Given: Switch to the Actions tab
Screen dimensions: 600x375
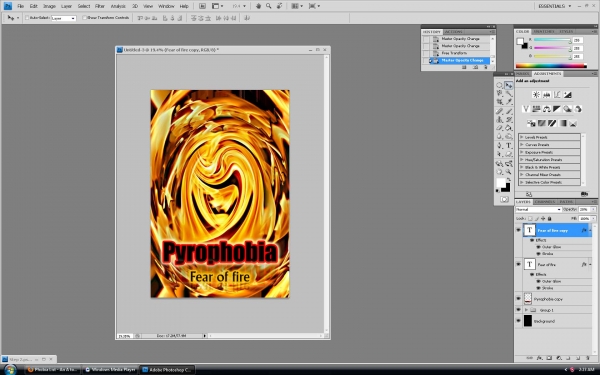Looking at the screenshot, I should tap(454, 32).
